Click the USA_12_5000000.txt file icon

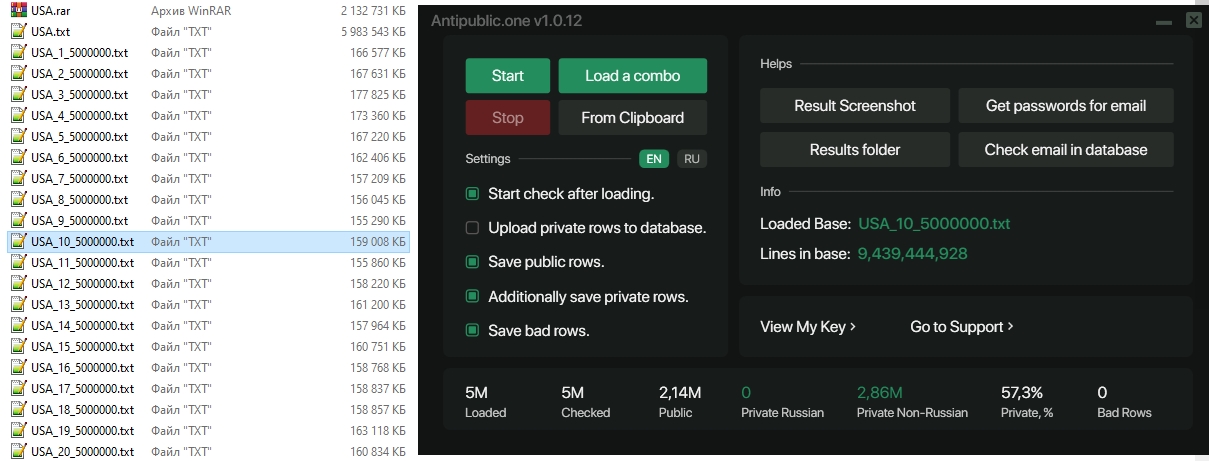[18, 283]
